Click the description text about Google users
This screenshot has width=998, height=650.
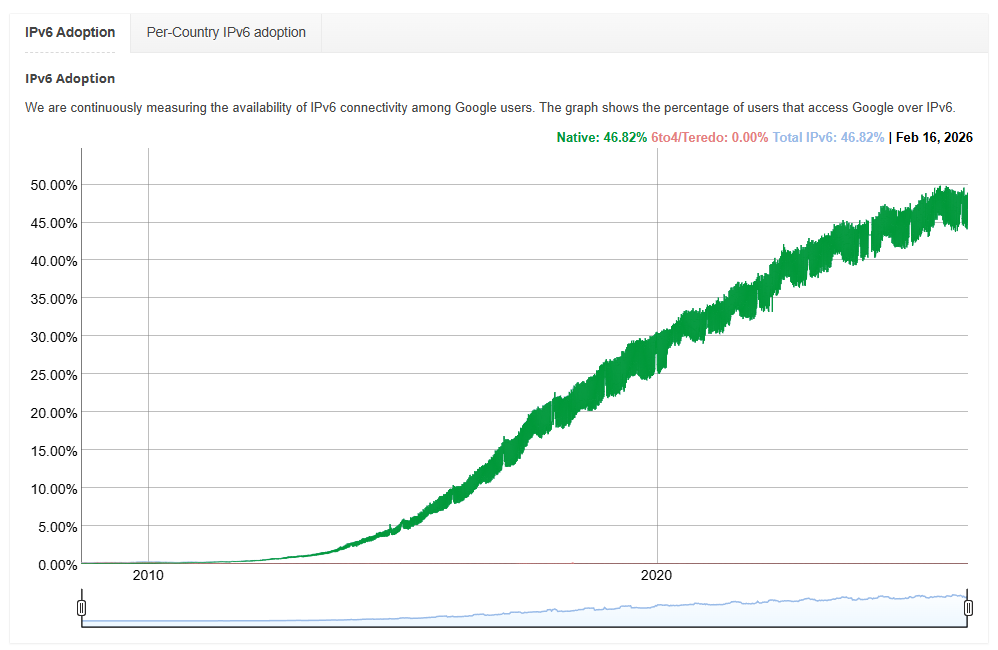point(490,107)
